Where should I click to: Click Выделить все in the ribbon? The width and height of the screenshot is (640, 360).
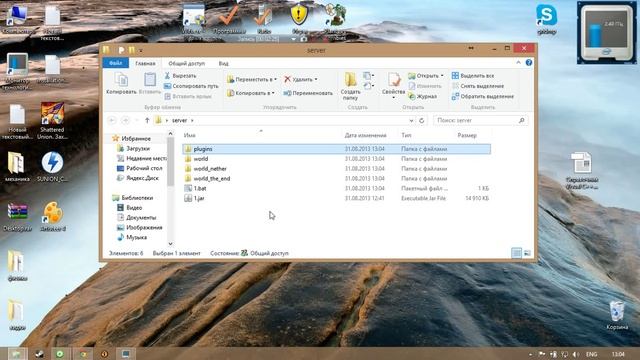click(473, 76)
